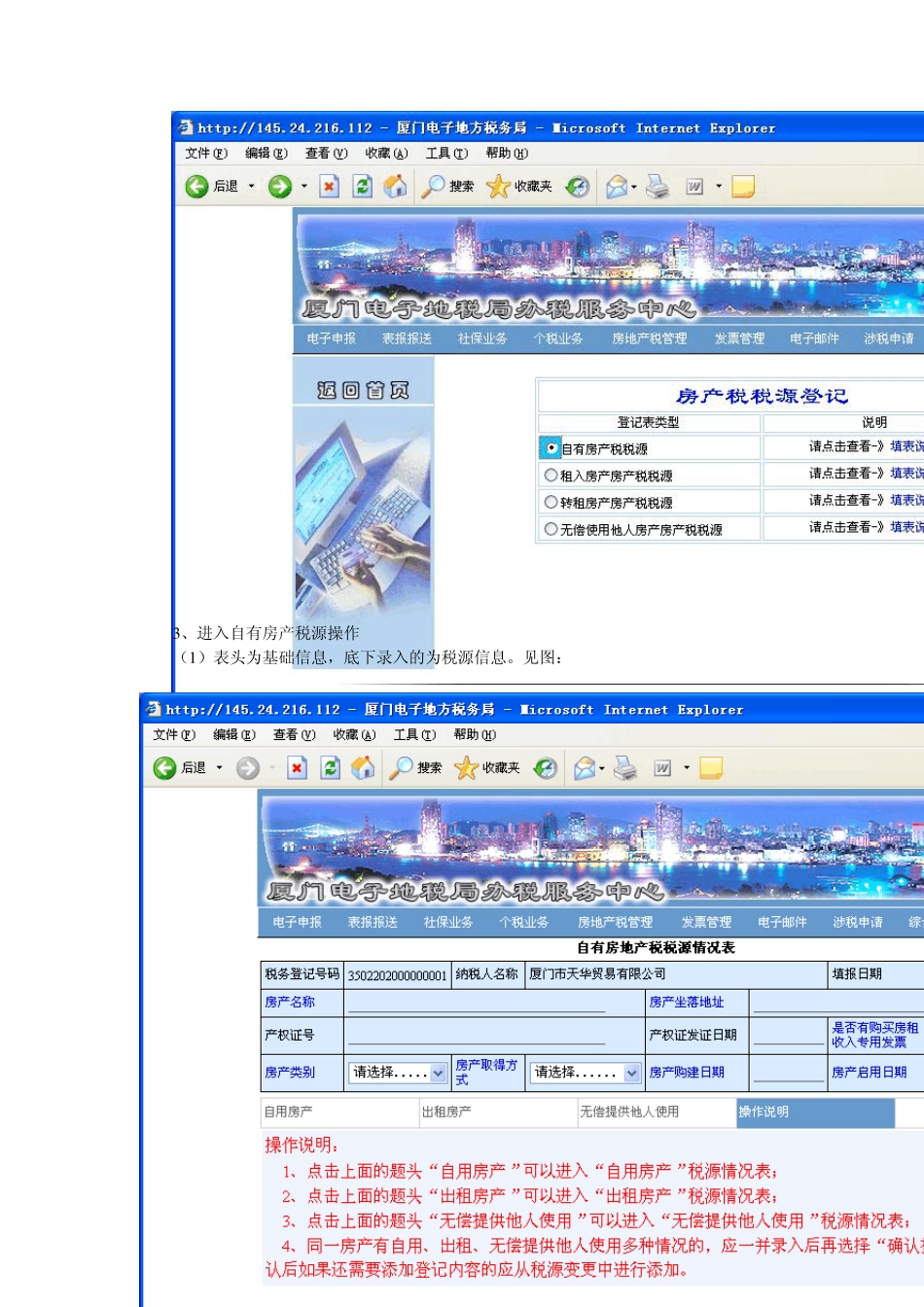Expand the Back history arrow in the upper window
Image resolution: width=924 pixels, height=1307 pixels.
(252, 187)
